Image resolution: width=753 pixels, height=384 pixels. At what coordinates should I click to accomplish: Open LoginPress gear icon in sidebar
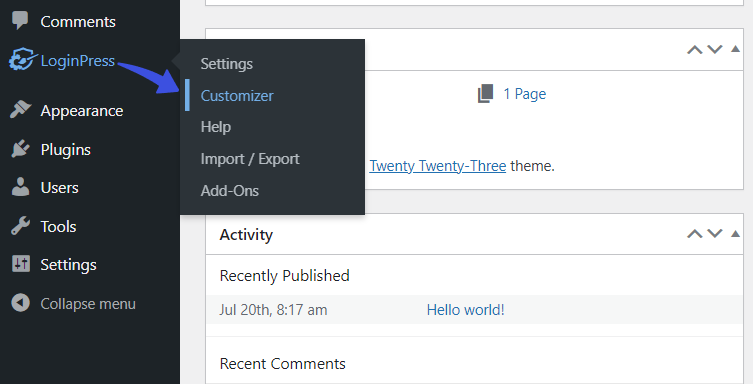pyautogui.click(x=21, y=60)
